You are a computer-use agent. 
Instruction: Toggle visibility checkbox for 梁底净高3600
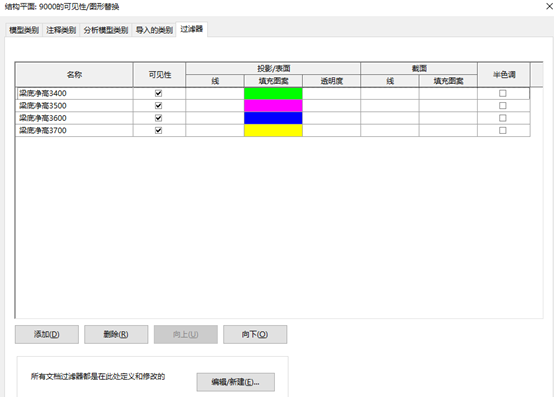158,118
